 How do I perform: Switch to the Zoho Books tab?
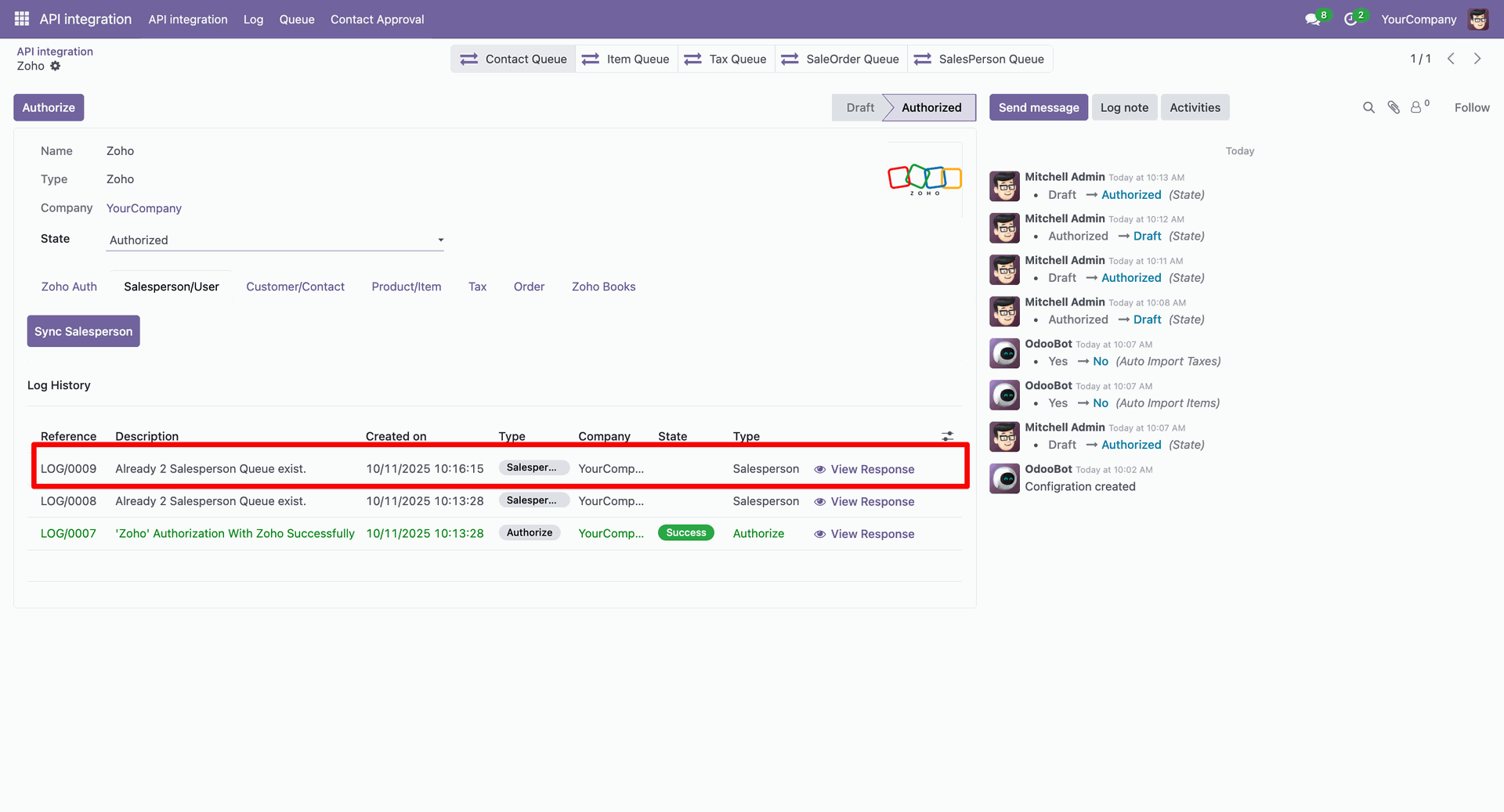coord(603,287)
